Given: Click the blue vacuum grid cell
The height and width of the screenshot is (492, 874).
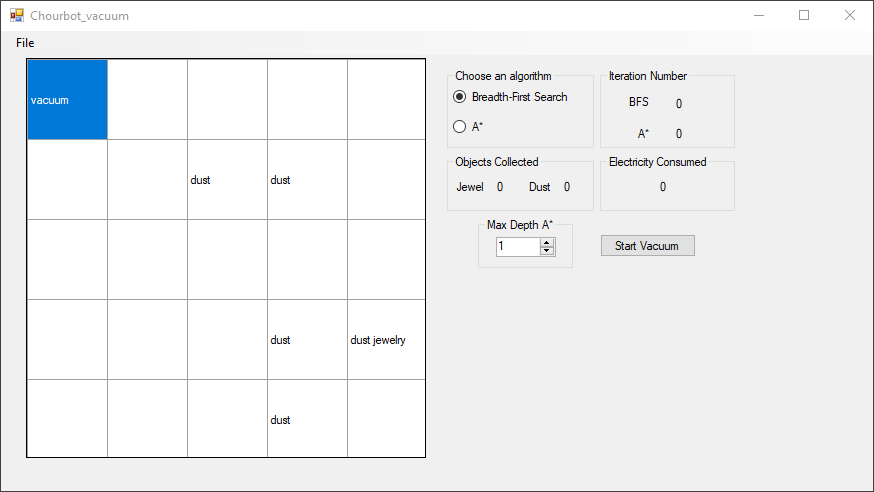Looking at the screenshot, I should click(67, 100).
